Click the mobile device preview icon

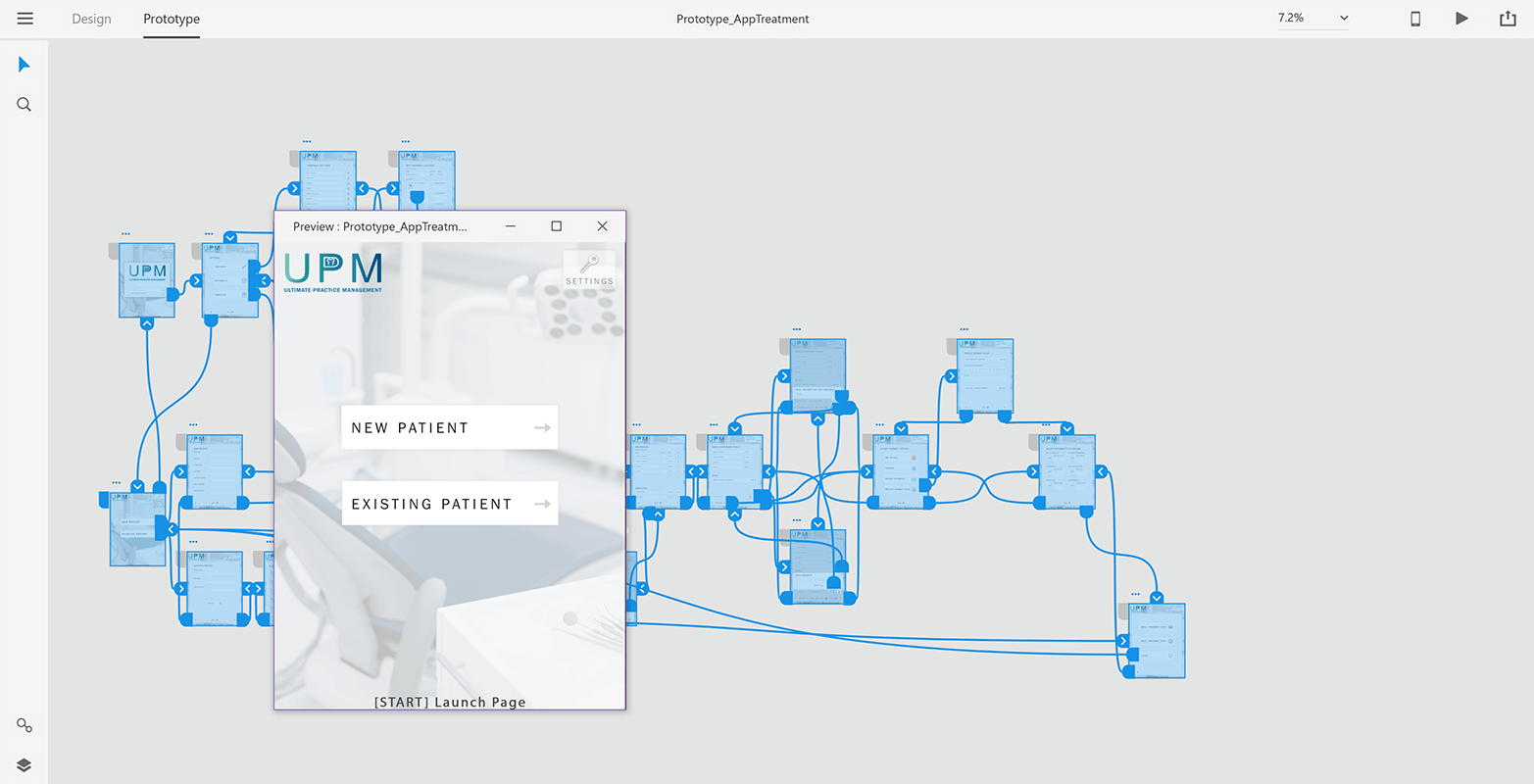[x=1415, y=19]
